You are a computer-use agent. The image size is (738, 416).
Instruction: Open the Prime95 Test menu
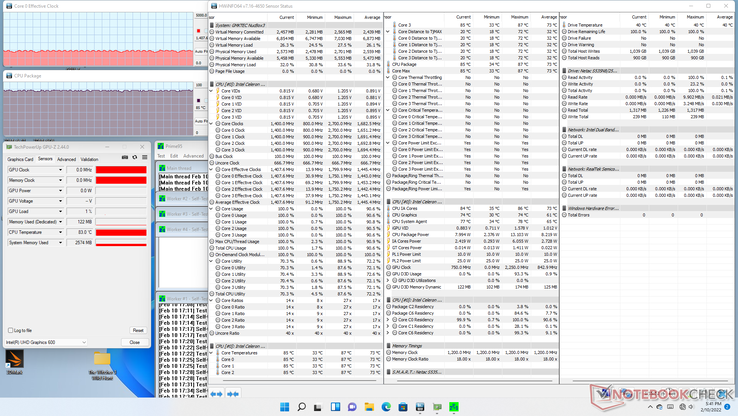pyautogui.click(x=161, y=156)
